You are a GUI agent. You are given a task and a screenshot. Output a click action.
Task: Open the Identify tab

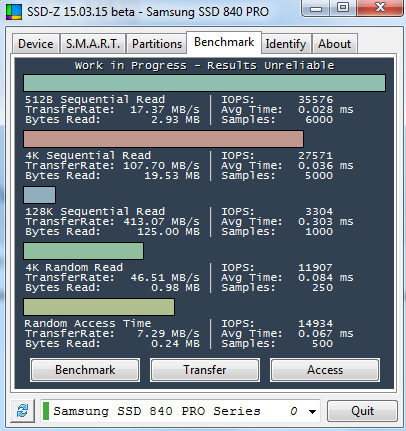(x=286, y=44)
